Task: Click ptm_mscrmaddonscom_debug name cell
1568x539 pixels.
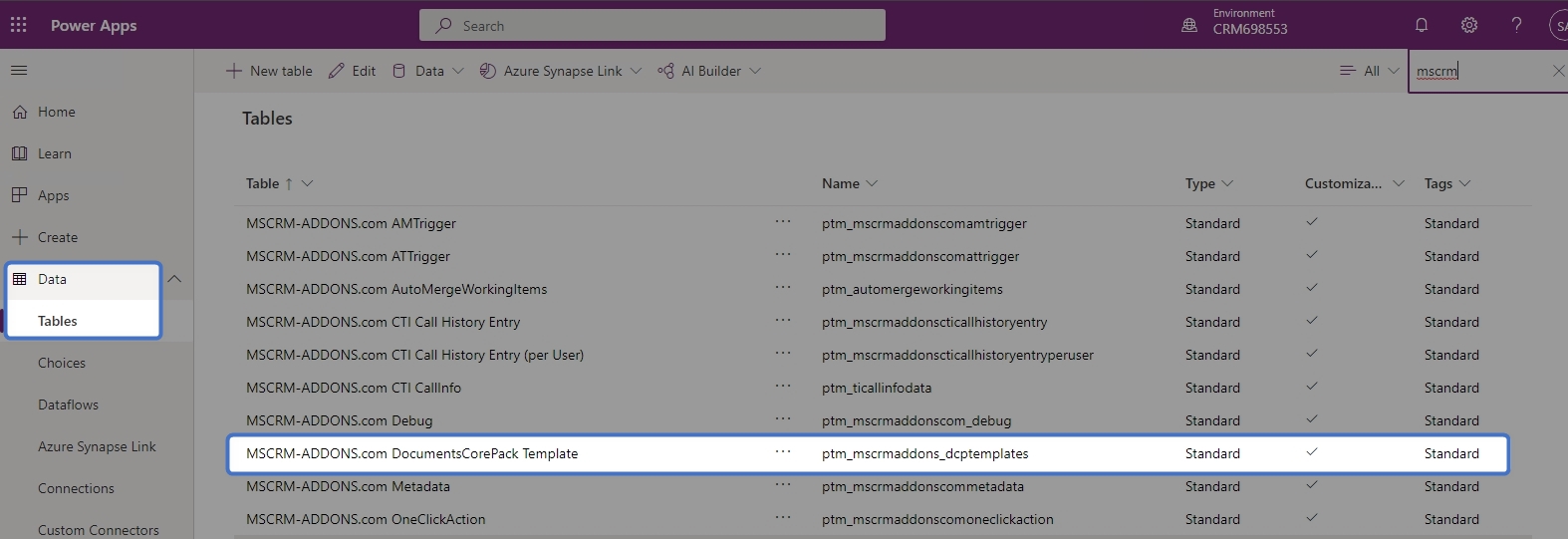Action: pos(916,420)
